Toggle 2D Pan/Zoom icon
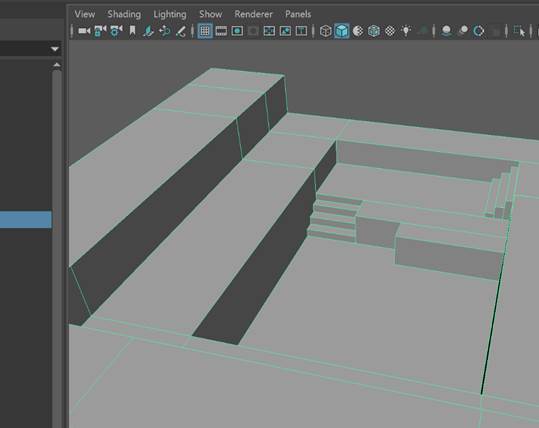This screenshot has height=428, width=539. [165, 31]
